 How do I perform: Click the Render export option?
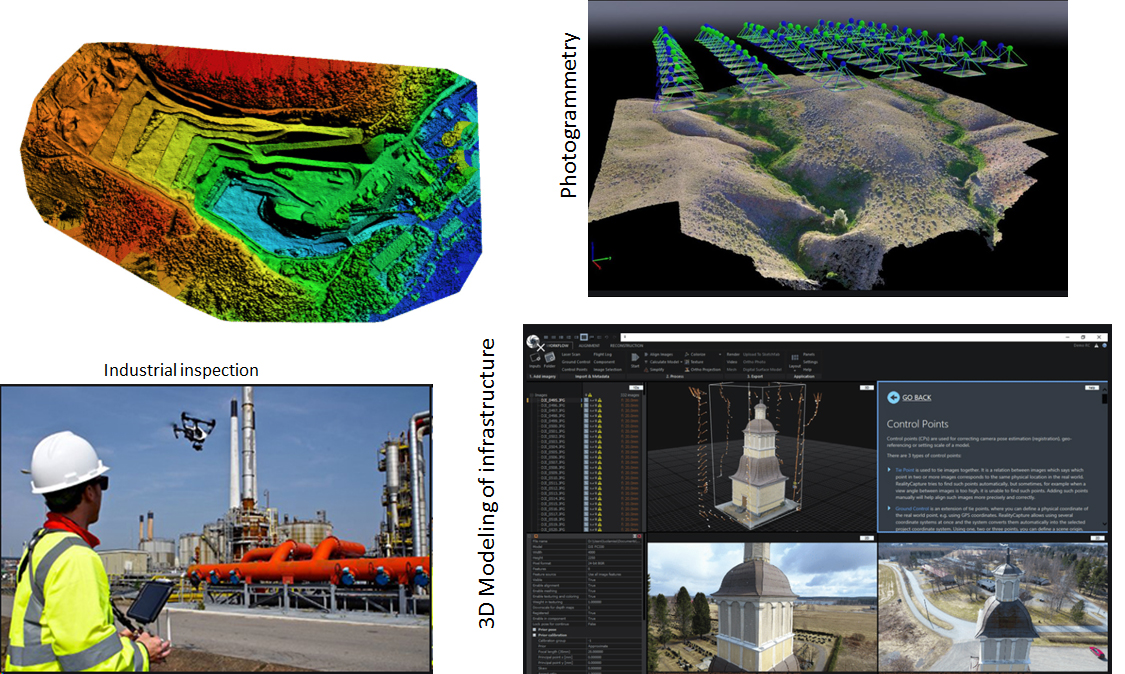(733, 353)
